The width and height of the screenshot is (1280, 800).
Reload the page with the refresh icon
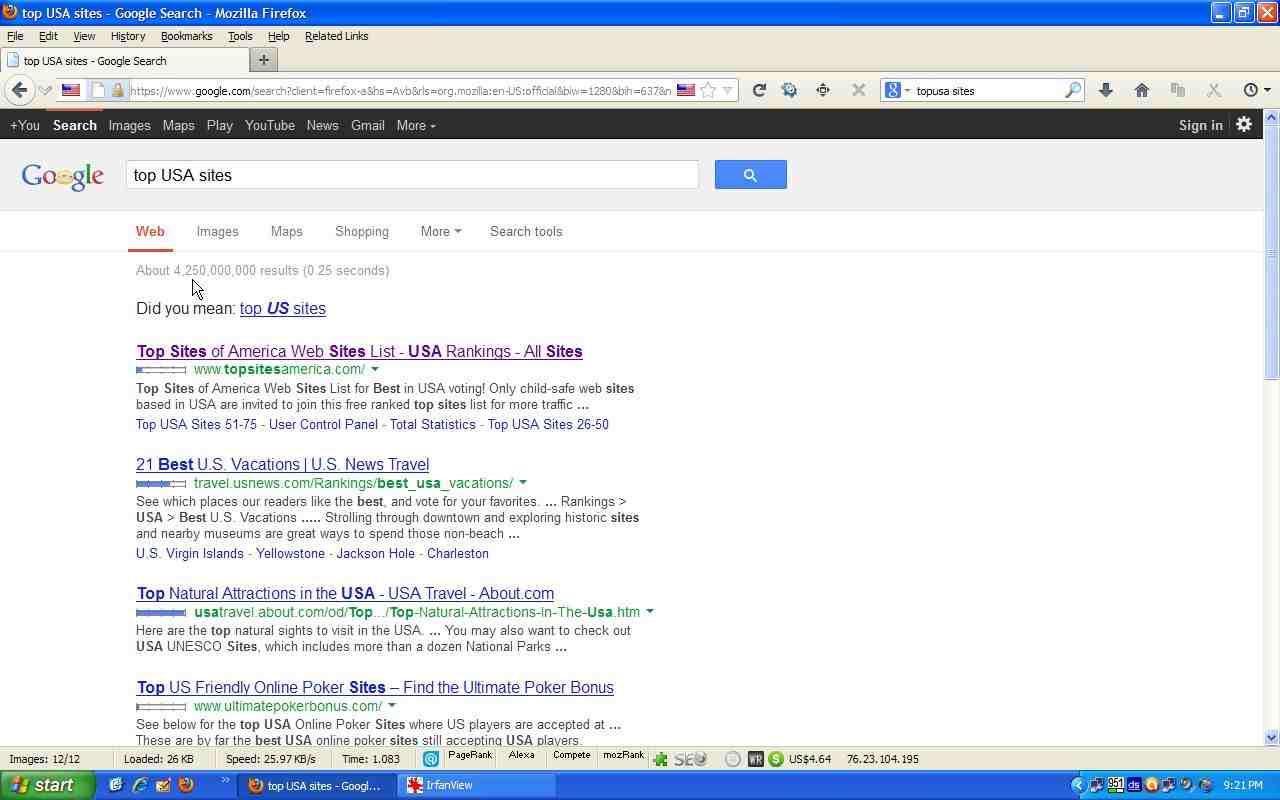[x=759, y=90]
